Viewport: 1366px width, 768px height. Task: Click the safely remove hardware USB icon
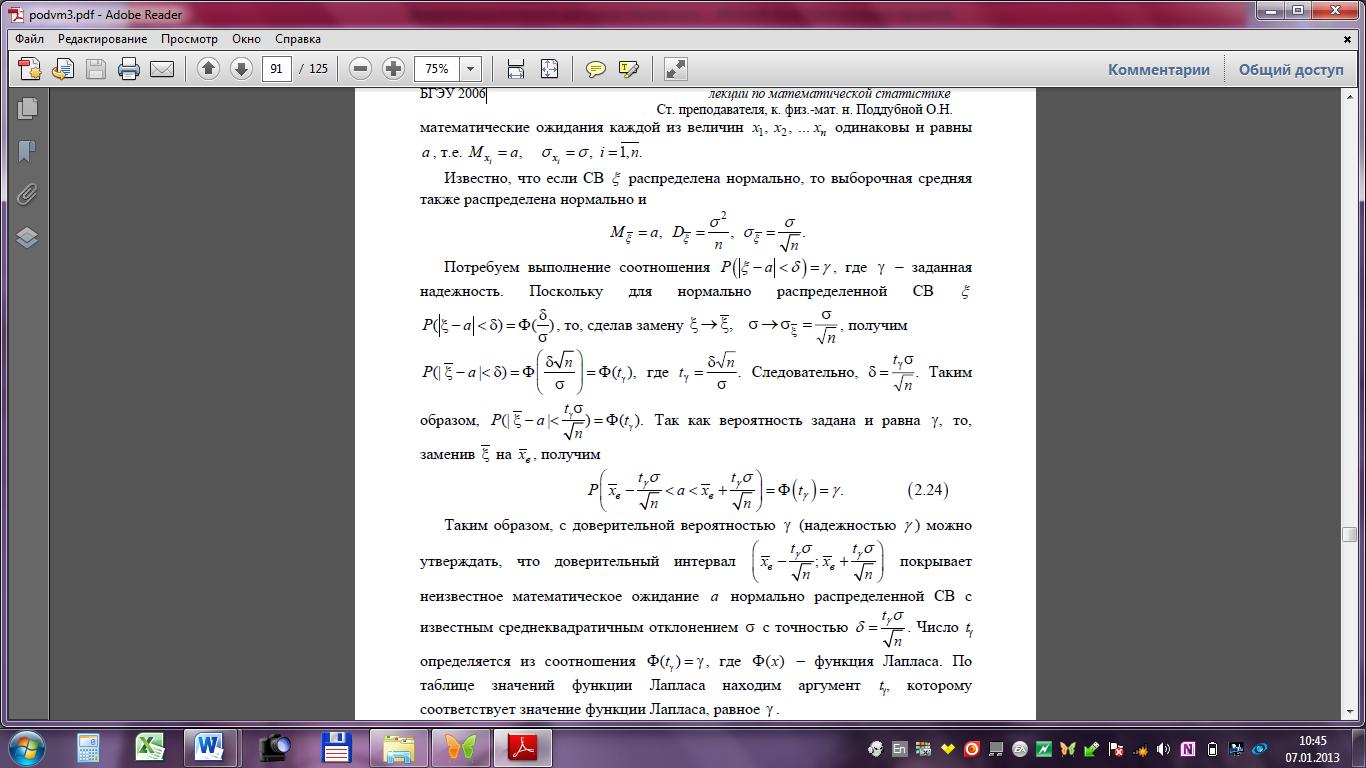(1092, 748)
